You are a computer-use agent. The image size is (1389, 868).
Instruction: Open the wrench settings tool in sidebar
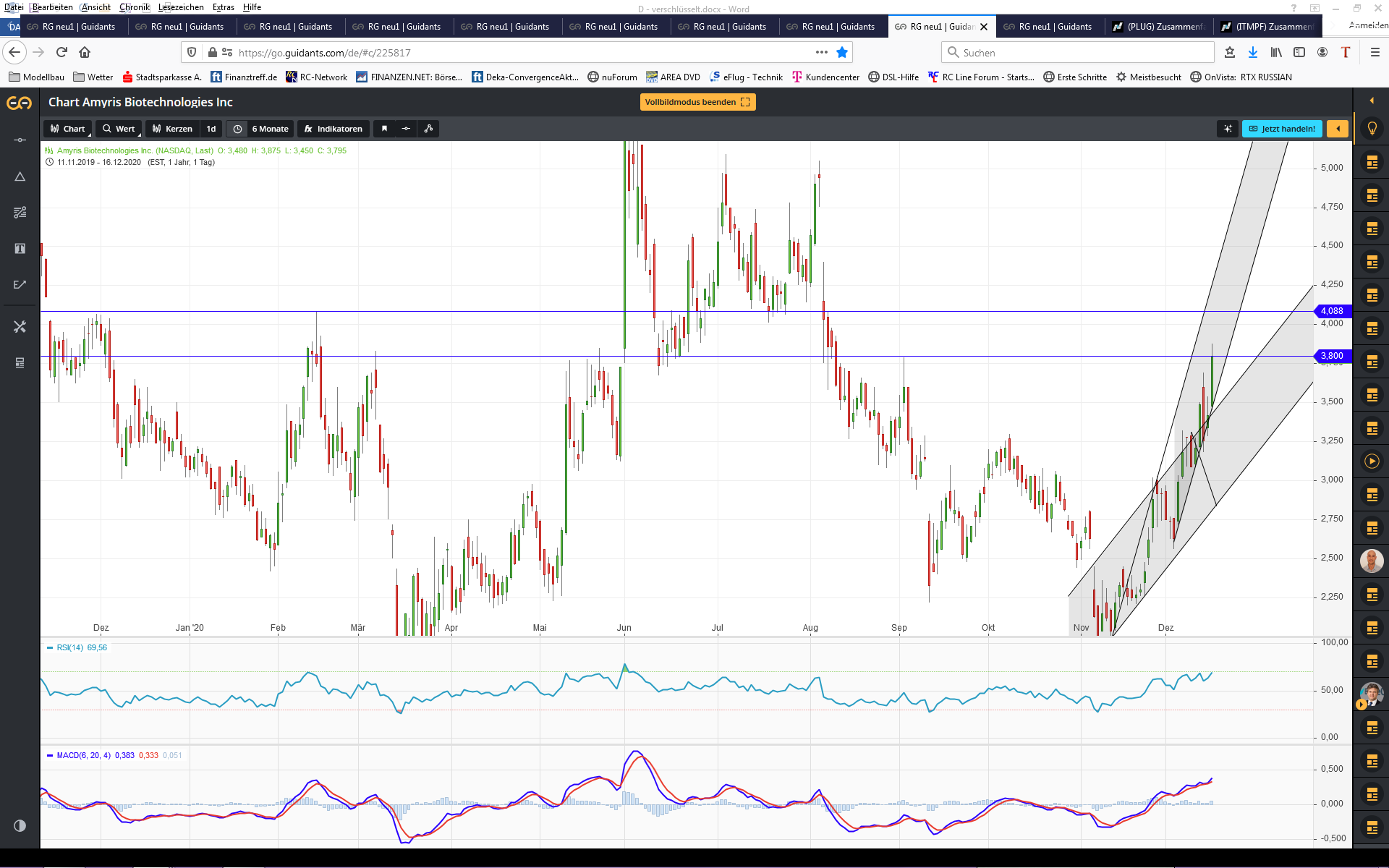[20, 327]
